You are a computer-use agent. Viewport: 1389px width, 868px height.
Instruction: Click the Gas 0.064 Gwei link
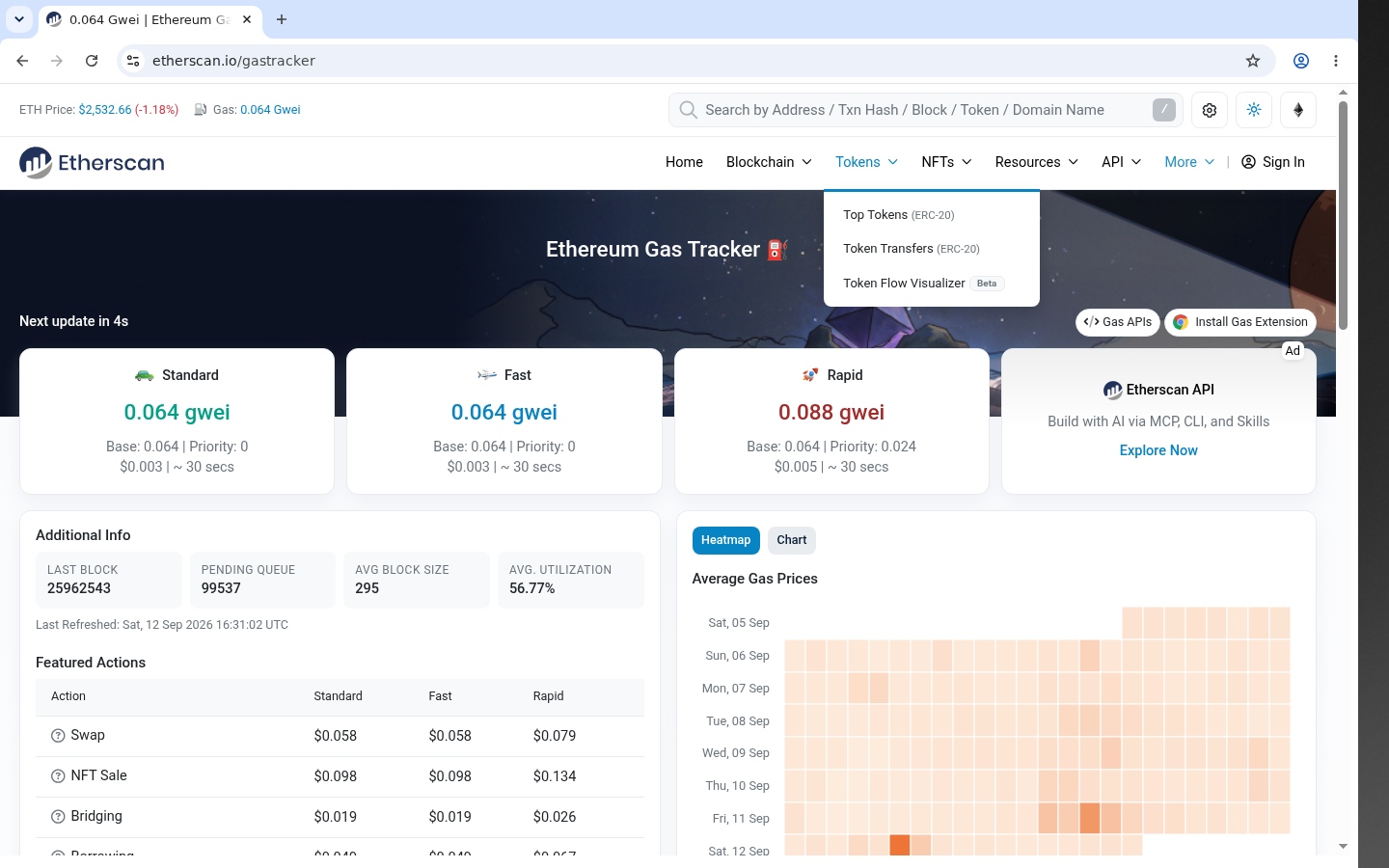click(270, 110)
